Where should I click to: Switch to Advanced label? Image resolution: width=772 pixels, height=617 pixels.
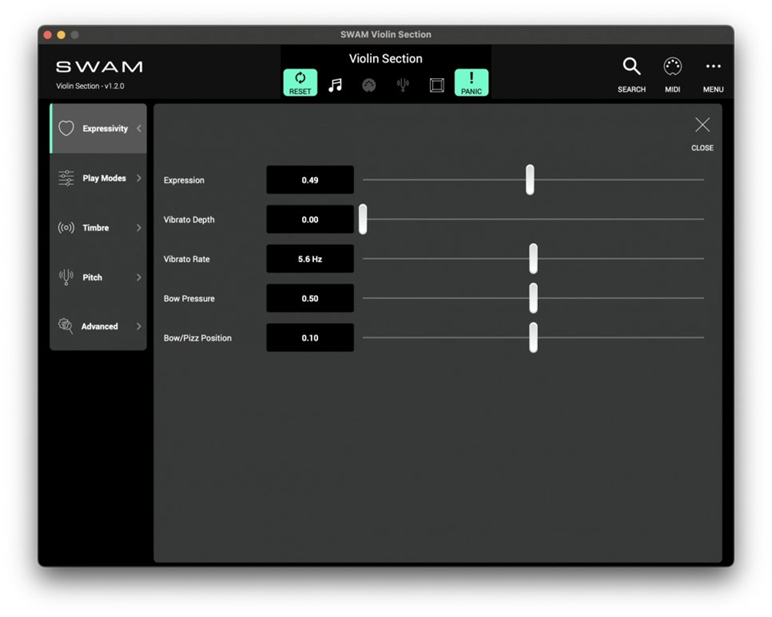[x=99, y=326]
